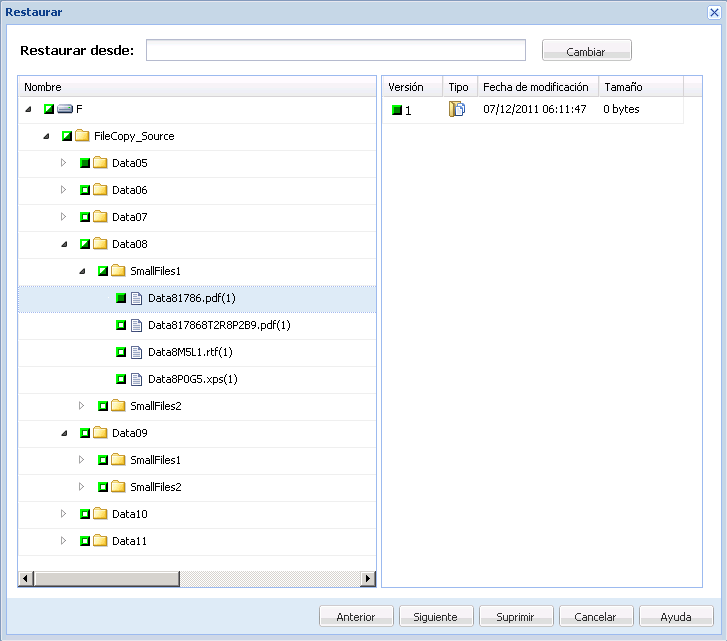Expand the Data07 folder
This screenshot has height=641, width=727.
pos(64,216)
